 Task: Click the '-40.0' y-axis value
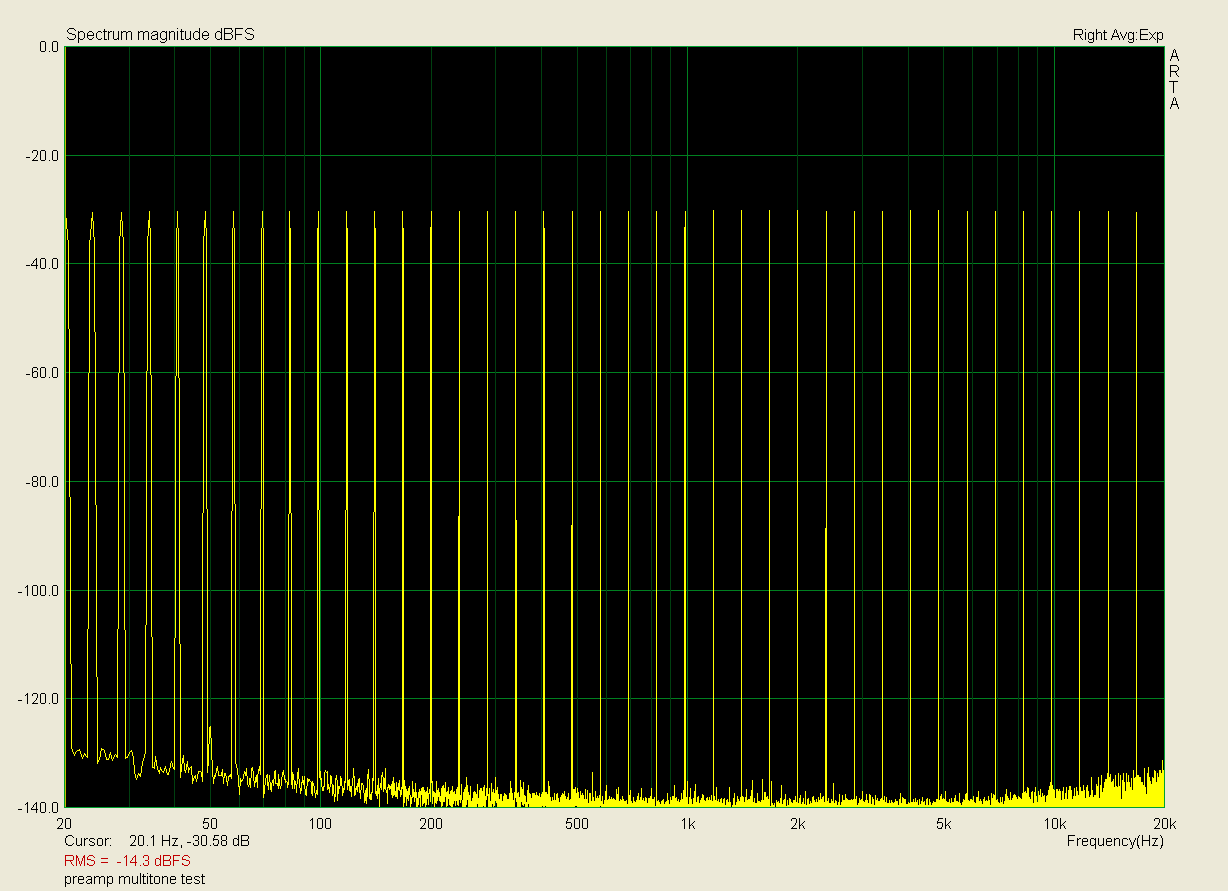click(x=42, y=264)
